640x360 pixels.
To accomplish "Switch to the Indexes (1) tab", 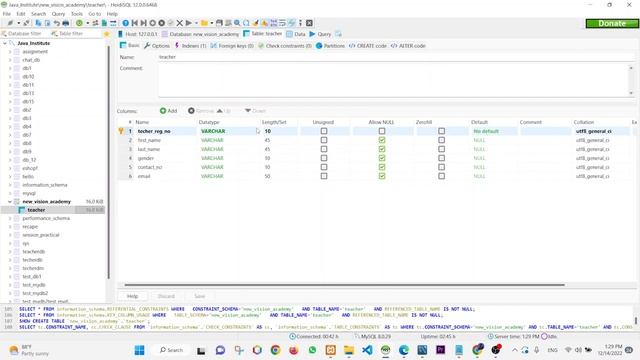I will [x=190, y=46].
